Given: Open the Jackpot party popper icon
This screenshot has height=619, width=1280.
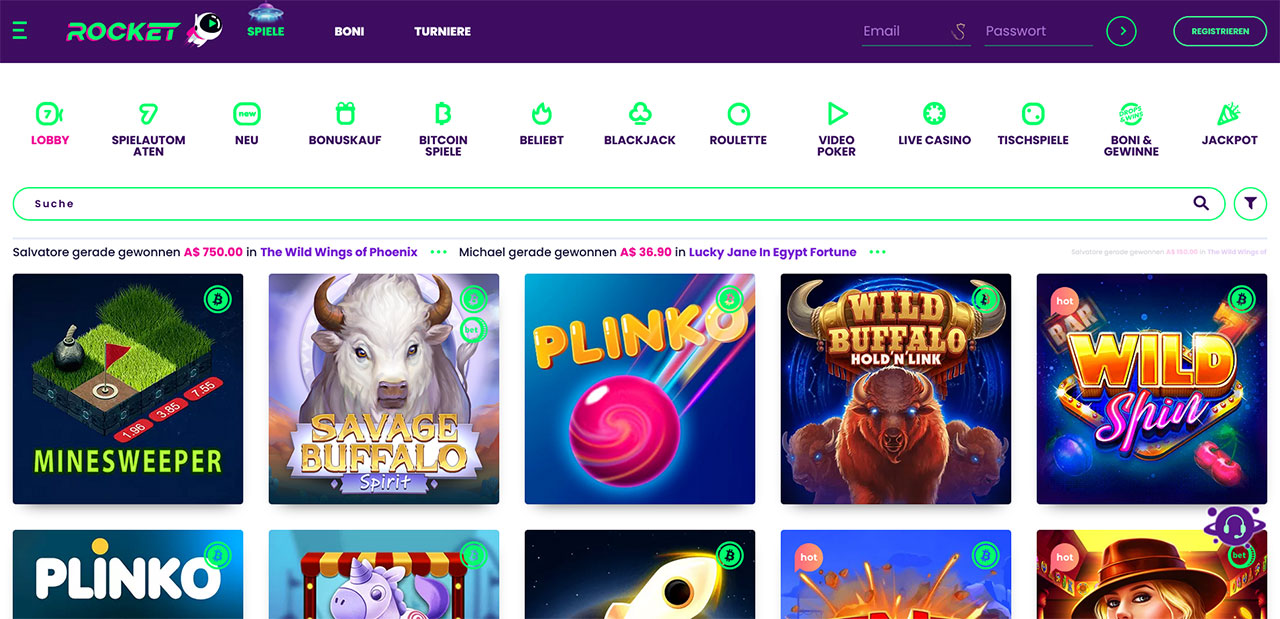Looking at the screenshot, I should pos(1229,113).
